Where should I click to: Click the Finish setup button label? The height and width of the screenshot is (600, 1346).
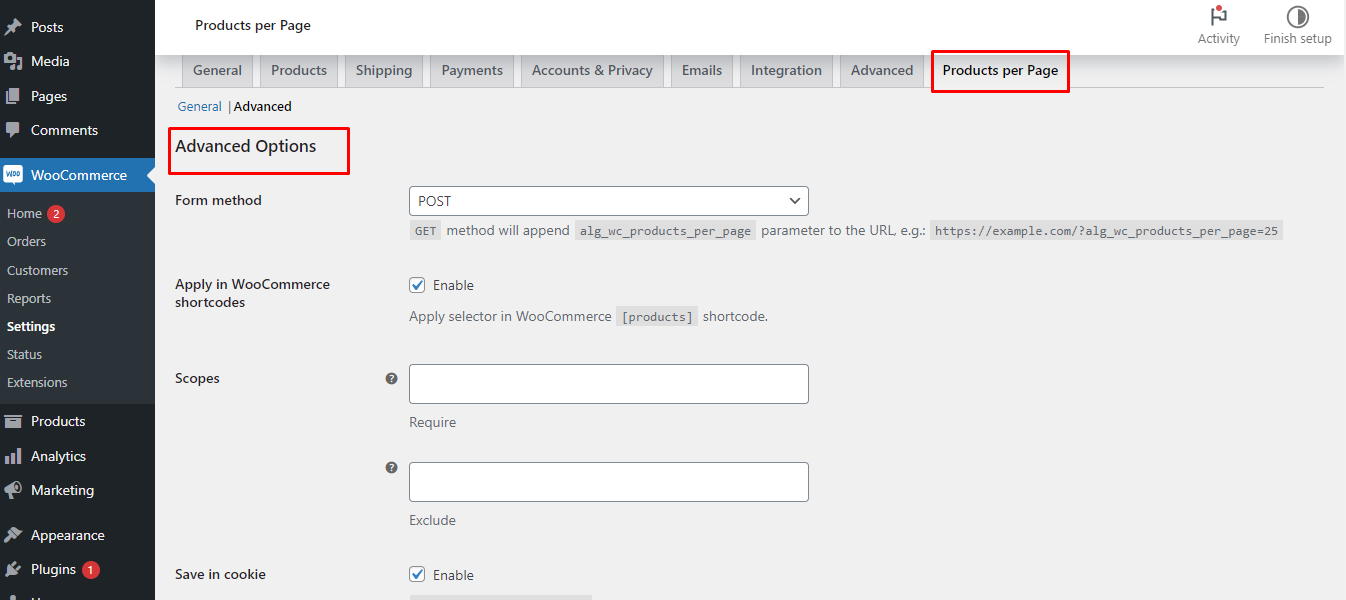pyautogui.click(x=1297, y=39)
